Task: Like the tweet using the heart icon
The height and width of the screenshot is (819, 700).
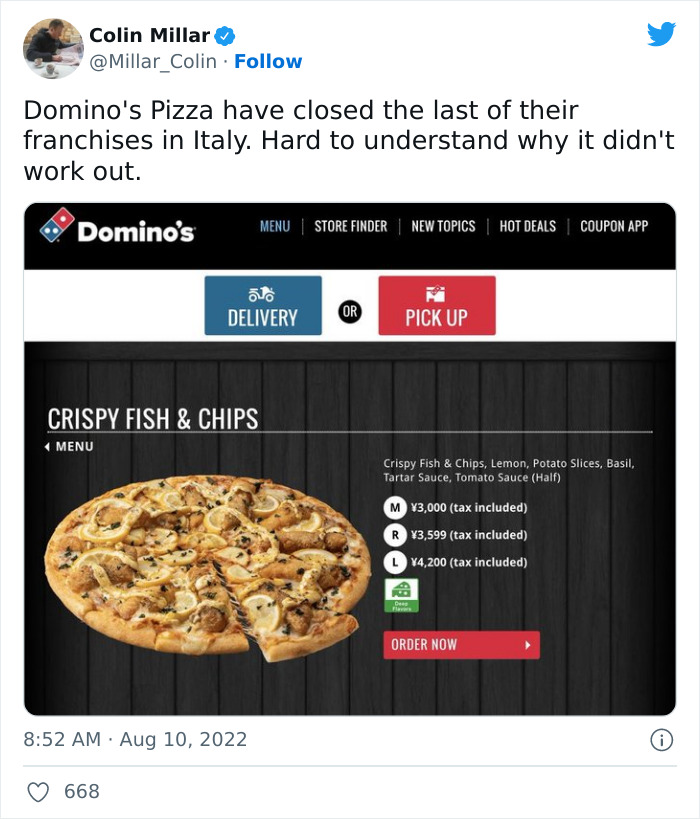Action: click(x=37, y=789)
